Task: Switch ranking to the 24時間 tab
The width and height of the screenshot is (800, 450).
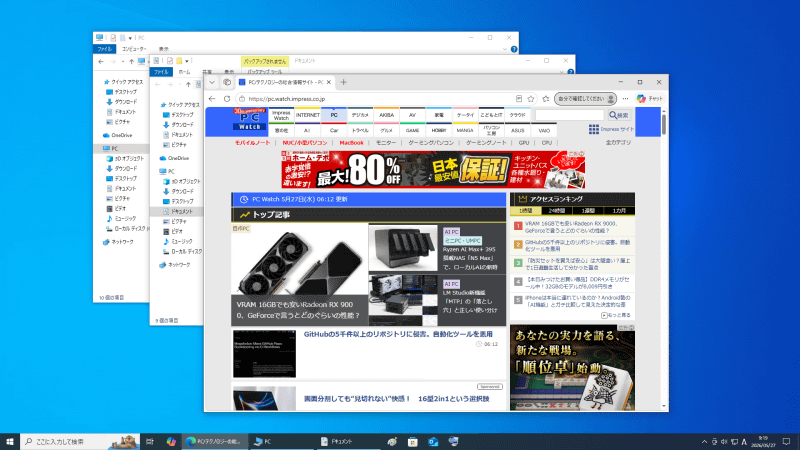Action: (557, 211)
